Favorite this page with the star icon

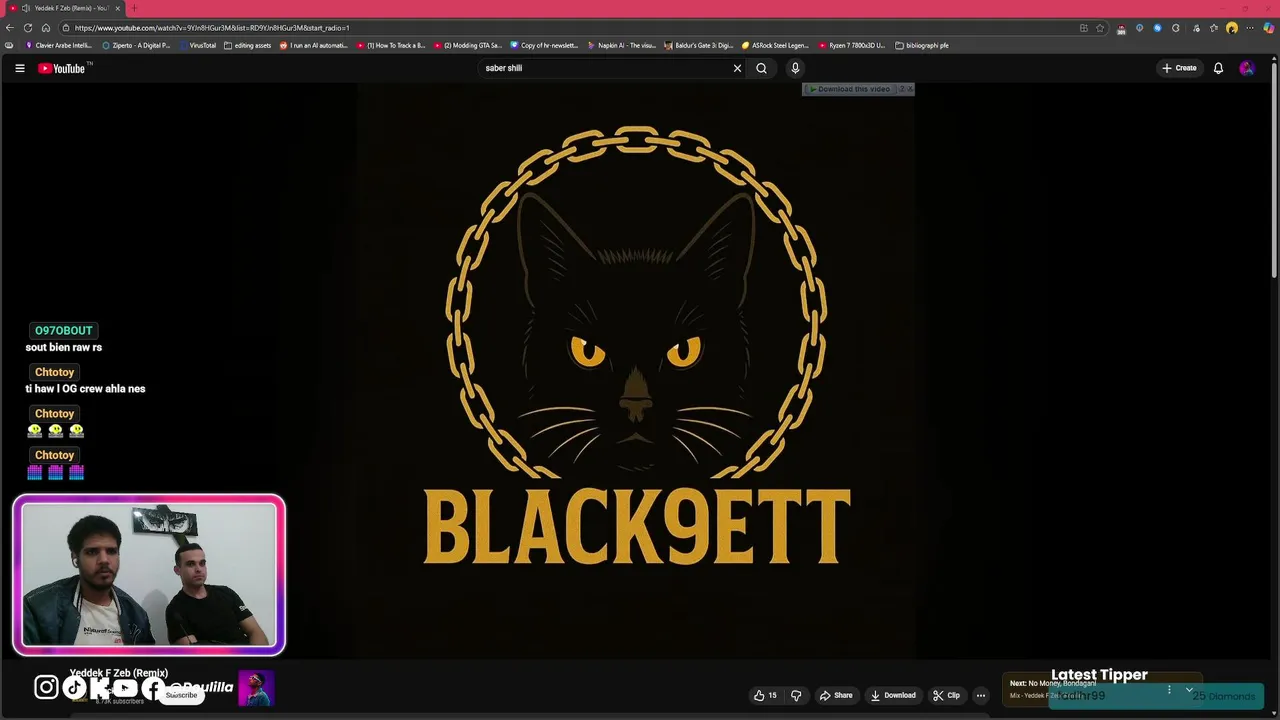[x=1100, y=28]
